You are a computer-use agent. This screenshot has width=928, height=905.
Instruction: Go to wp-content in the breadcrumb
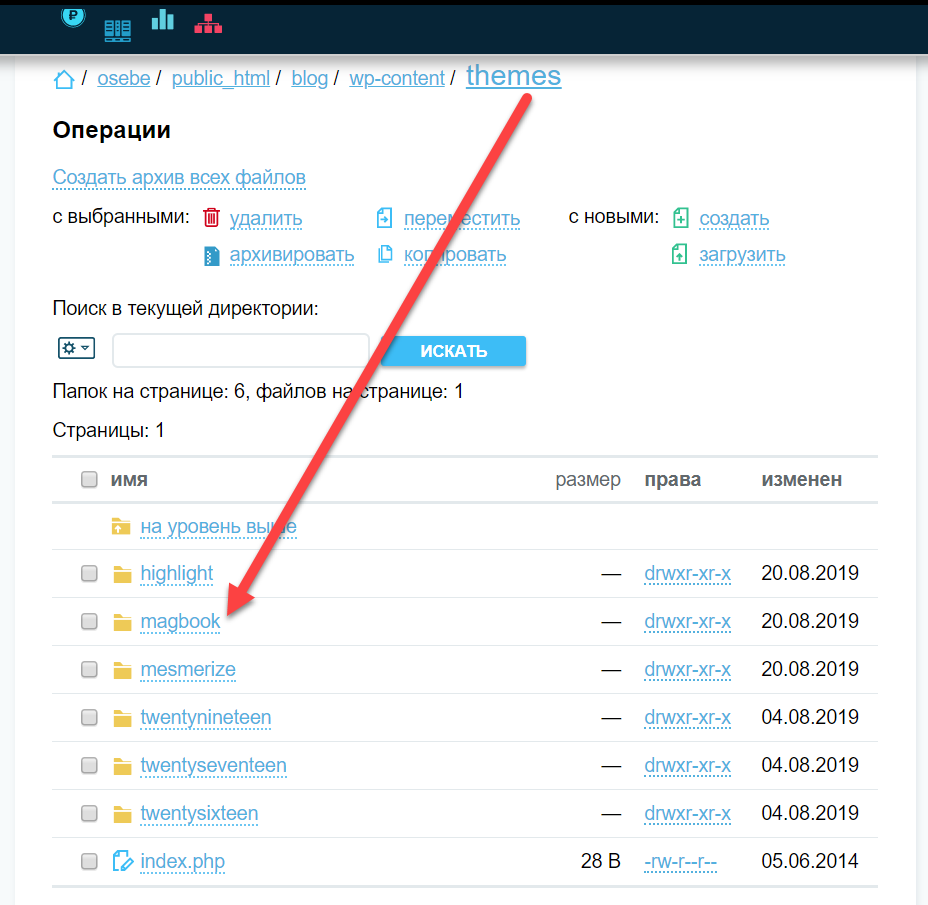[x=396, y=79]
